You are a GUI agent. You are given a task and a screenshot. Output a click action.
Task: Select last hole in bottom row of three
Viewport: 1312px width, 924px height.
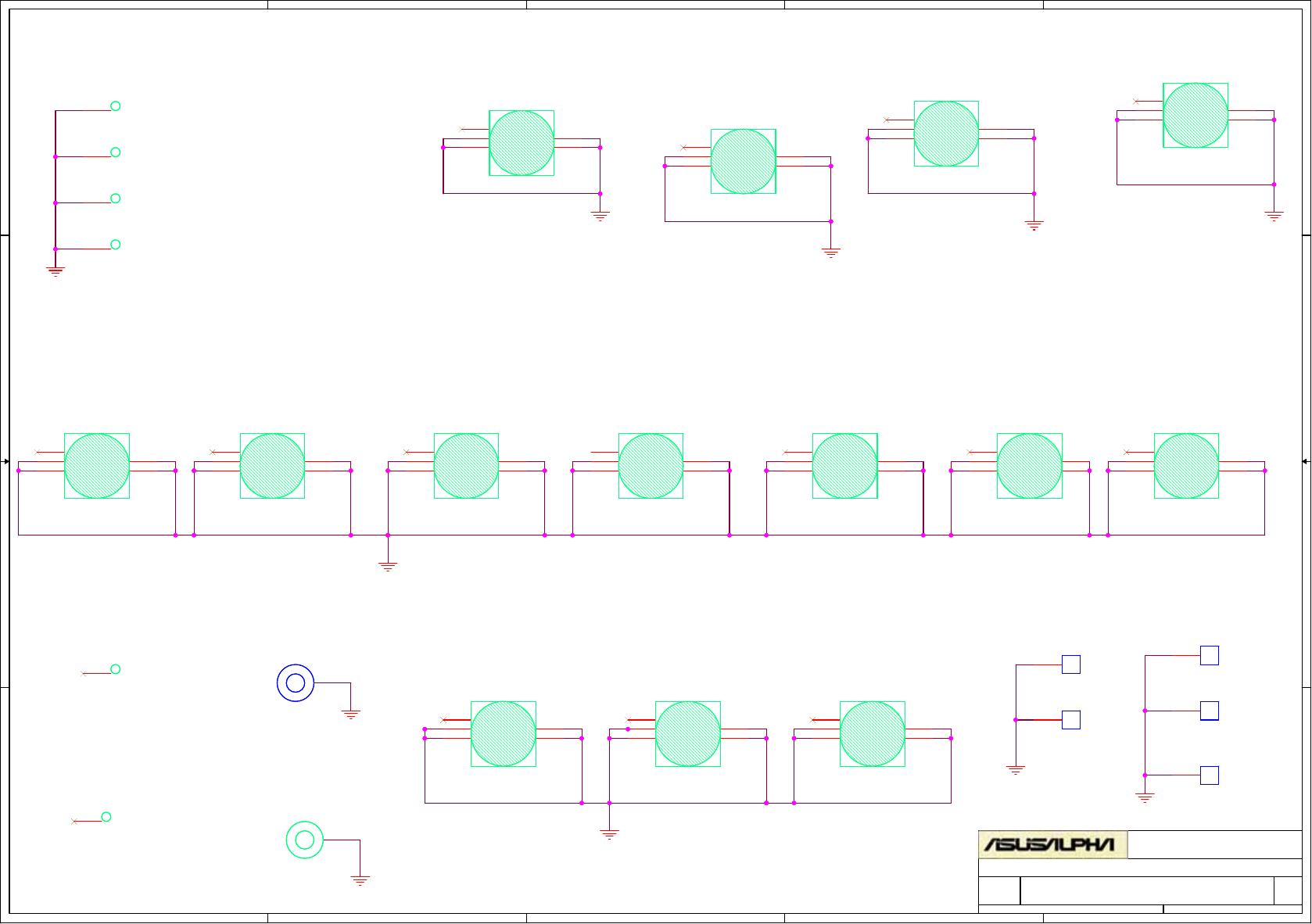click(873, 734)
